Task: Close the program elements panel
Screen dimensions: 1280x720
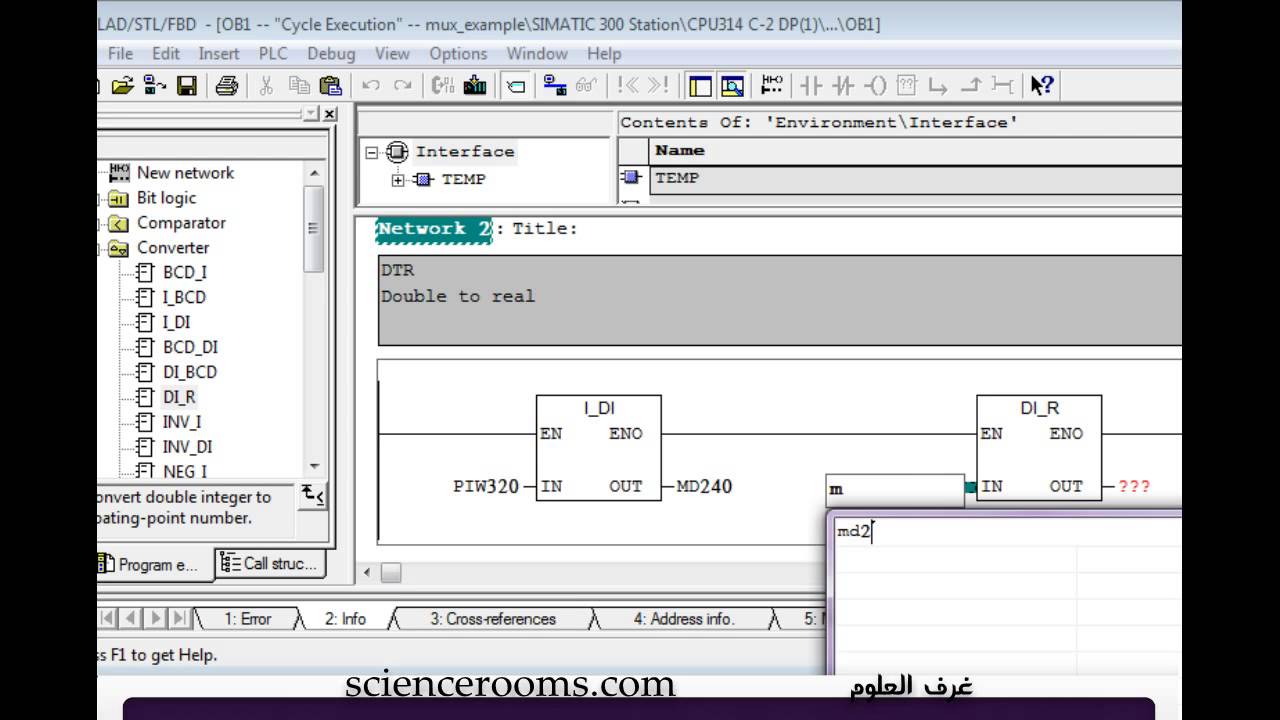Action: click(331, 114)
